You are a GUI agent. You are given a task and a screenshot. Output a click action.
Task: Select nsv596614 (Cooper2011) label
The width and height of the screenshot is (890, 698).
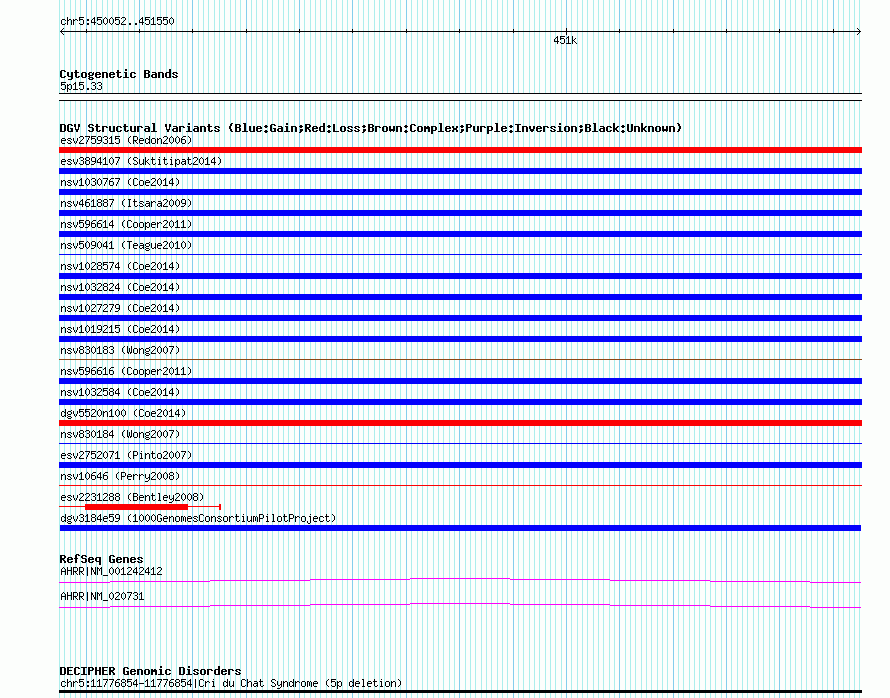[126, 224]
